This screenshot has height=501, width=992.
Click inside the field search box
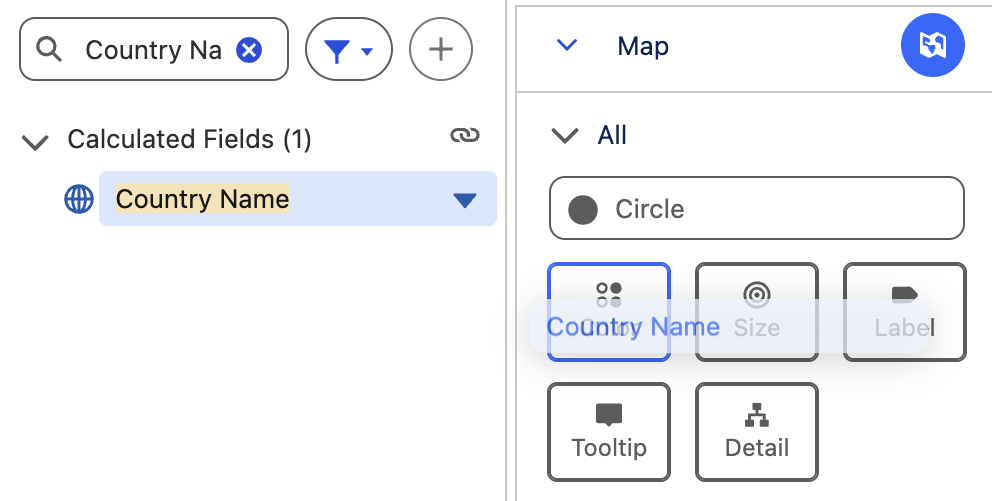tap(154, 49)
